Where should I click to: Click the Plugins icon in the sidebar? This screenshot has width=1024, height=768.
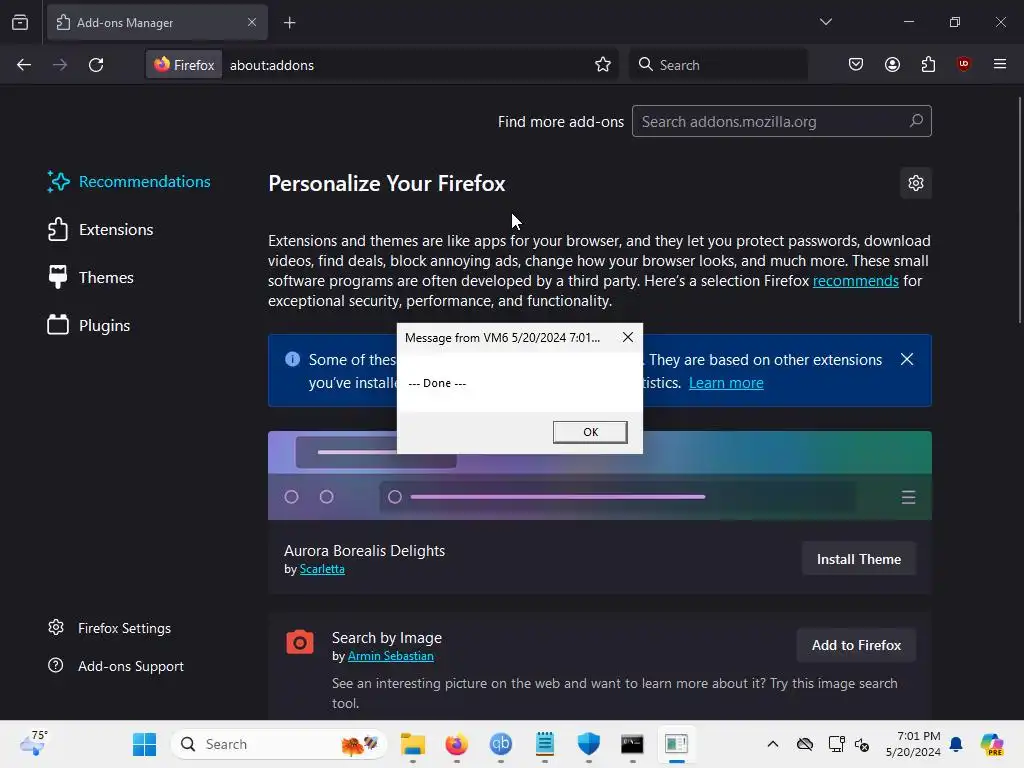(x=58, y=325)
